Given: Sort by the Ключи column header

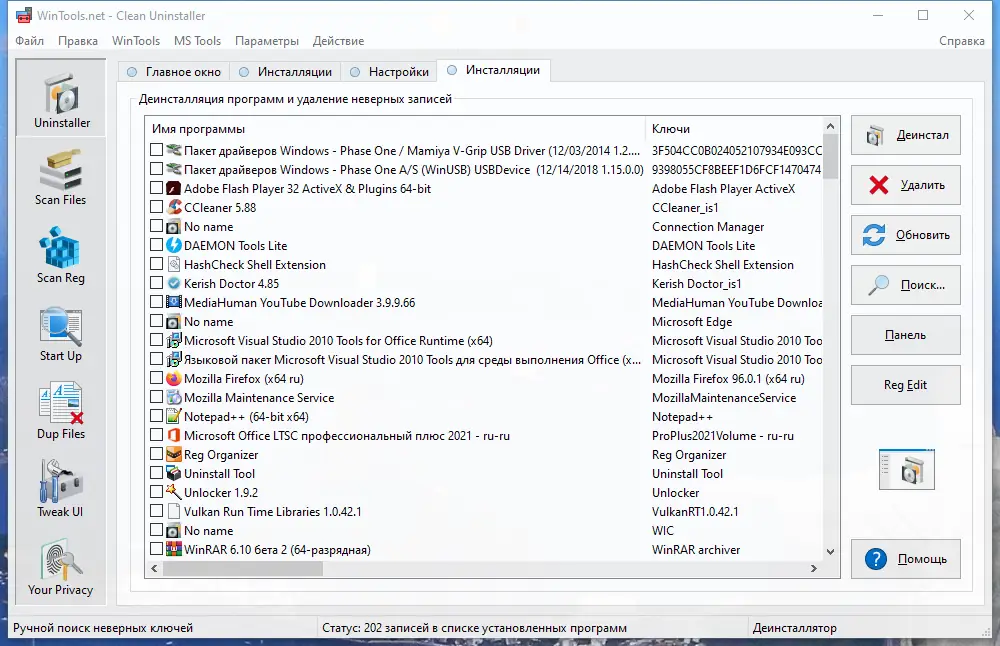Looking at the screenshot, I should coord(734,129).
